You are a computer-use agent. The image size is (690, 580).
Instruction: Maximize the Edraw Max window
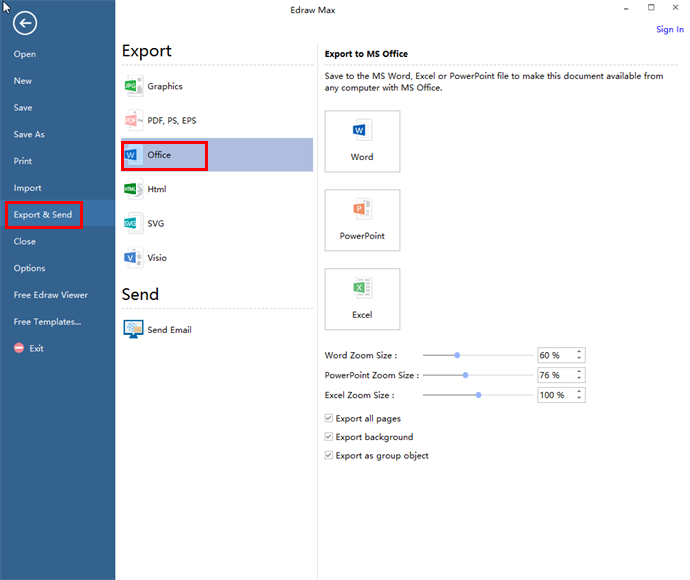[651, 7]
